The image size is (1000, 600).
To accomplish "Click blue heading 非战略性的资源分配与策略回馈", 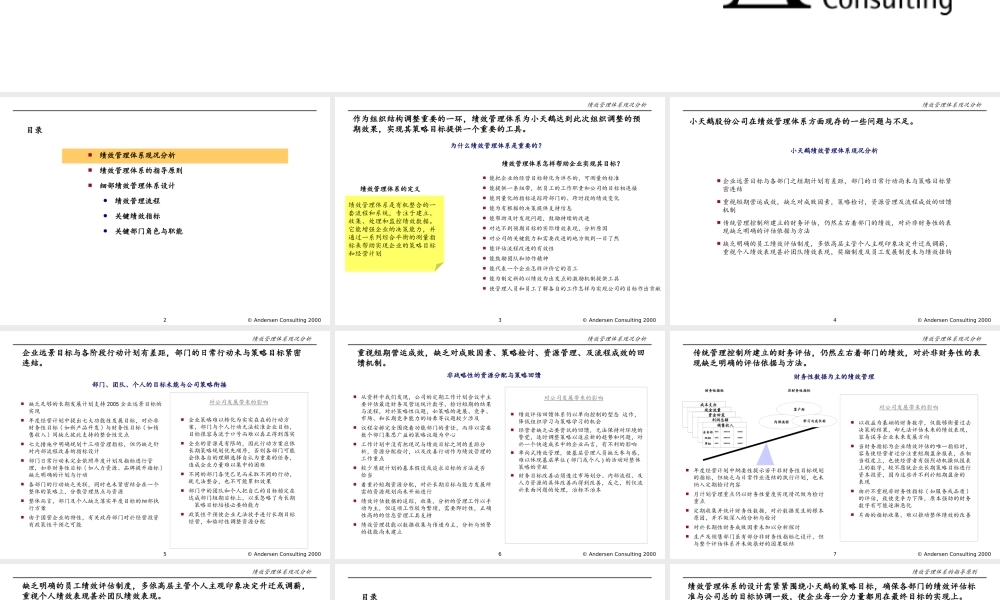I will tap(494, 376).
